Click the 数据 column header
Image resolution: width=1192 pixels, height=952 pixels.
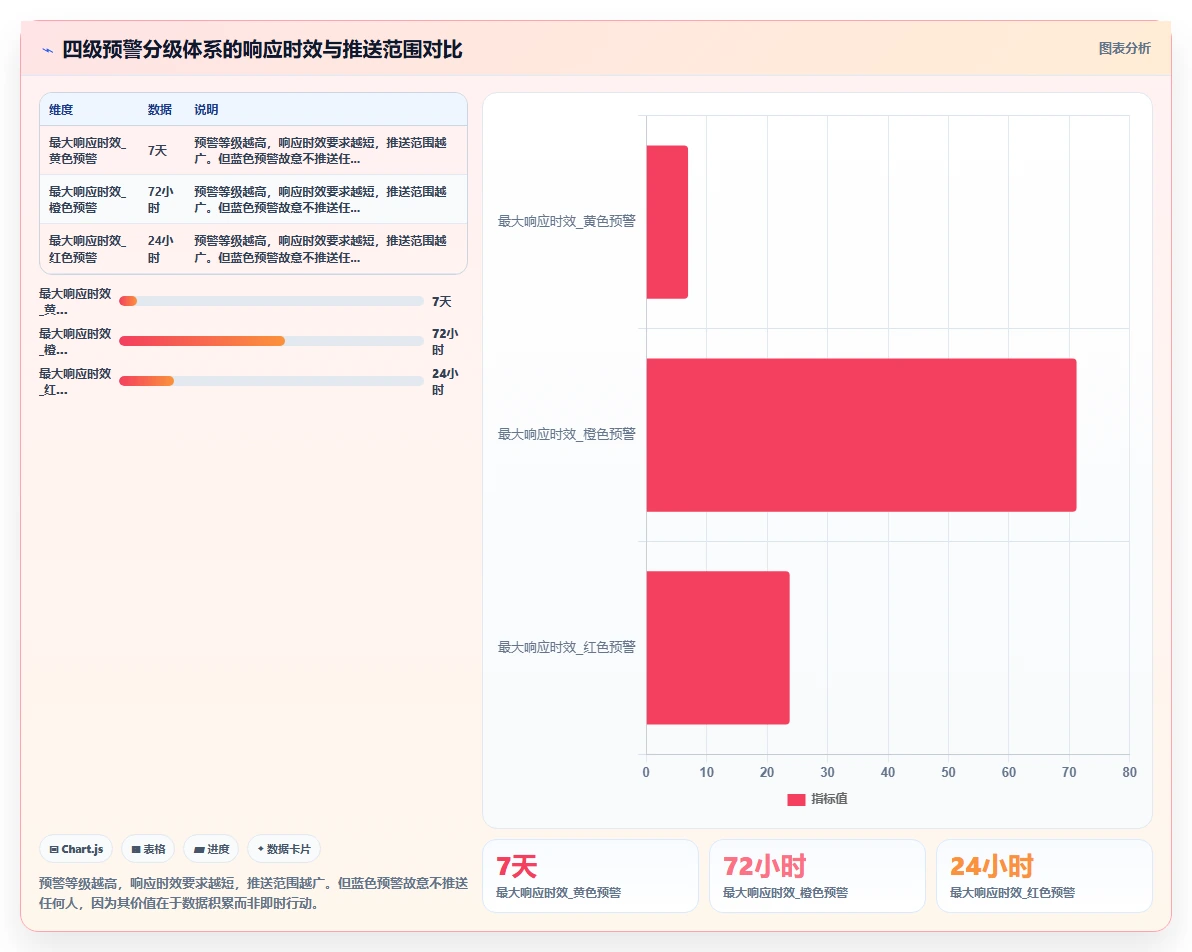click(x=160, y=109)
